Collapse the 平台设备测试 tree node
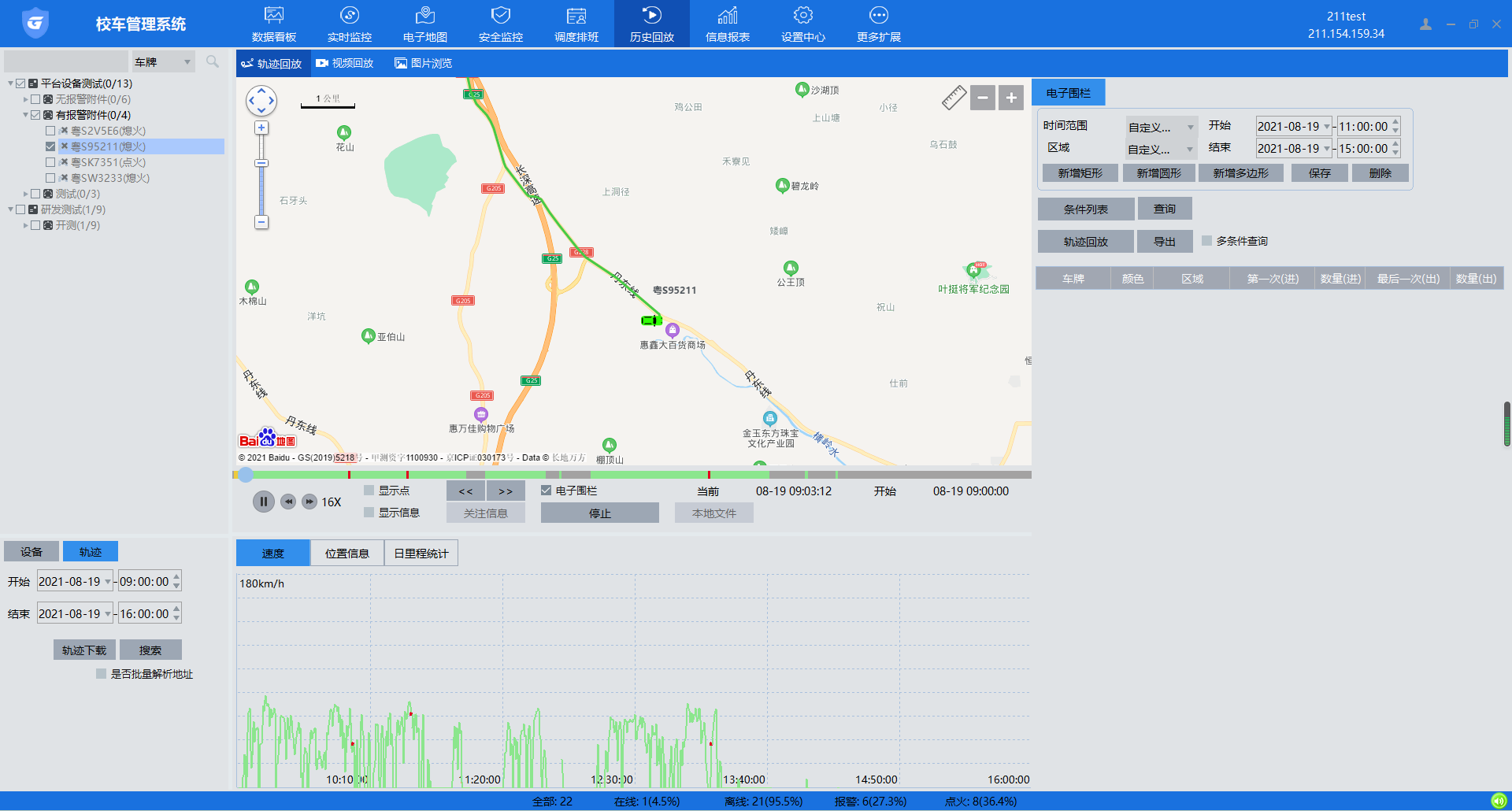The height and width of the screenshot is (811, 1512). click(x=11, y=83)
